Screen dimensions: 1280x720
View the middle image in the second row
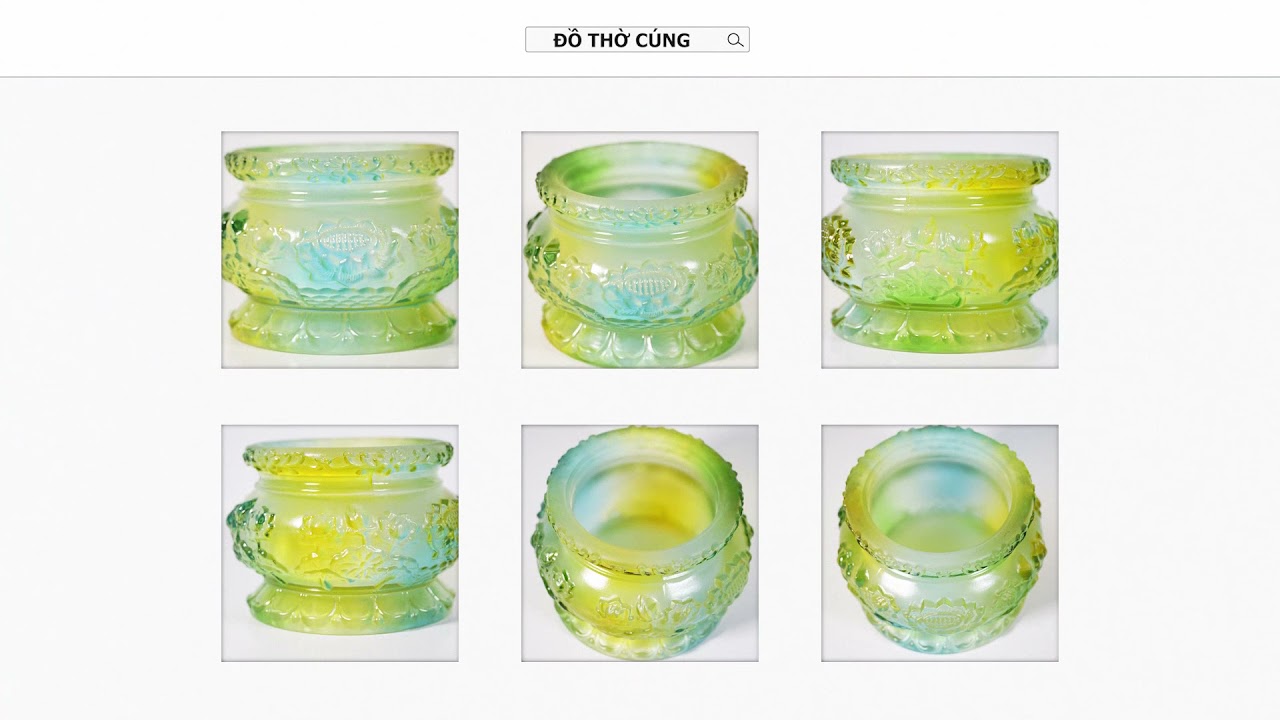point(640,543)
